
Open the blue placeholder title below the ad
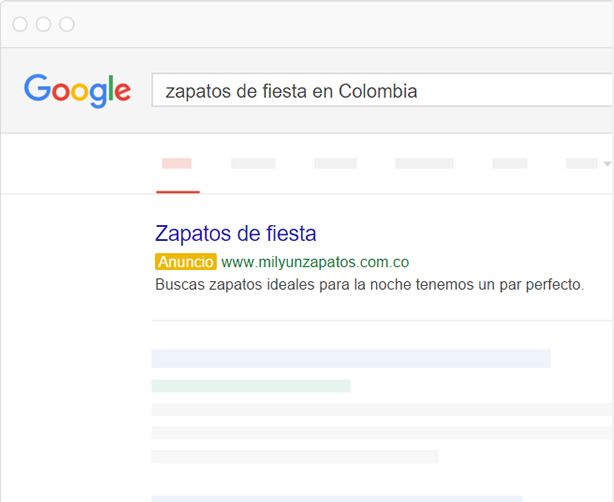pyautogui.click(x=350, y=358)
